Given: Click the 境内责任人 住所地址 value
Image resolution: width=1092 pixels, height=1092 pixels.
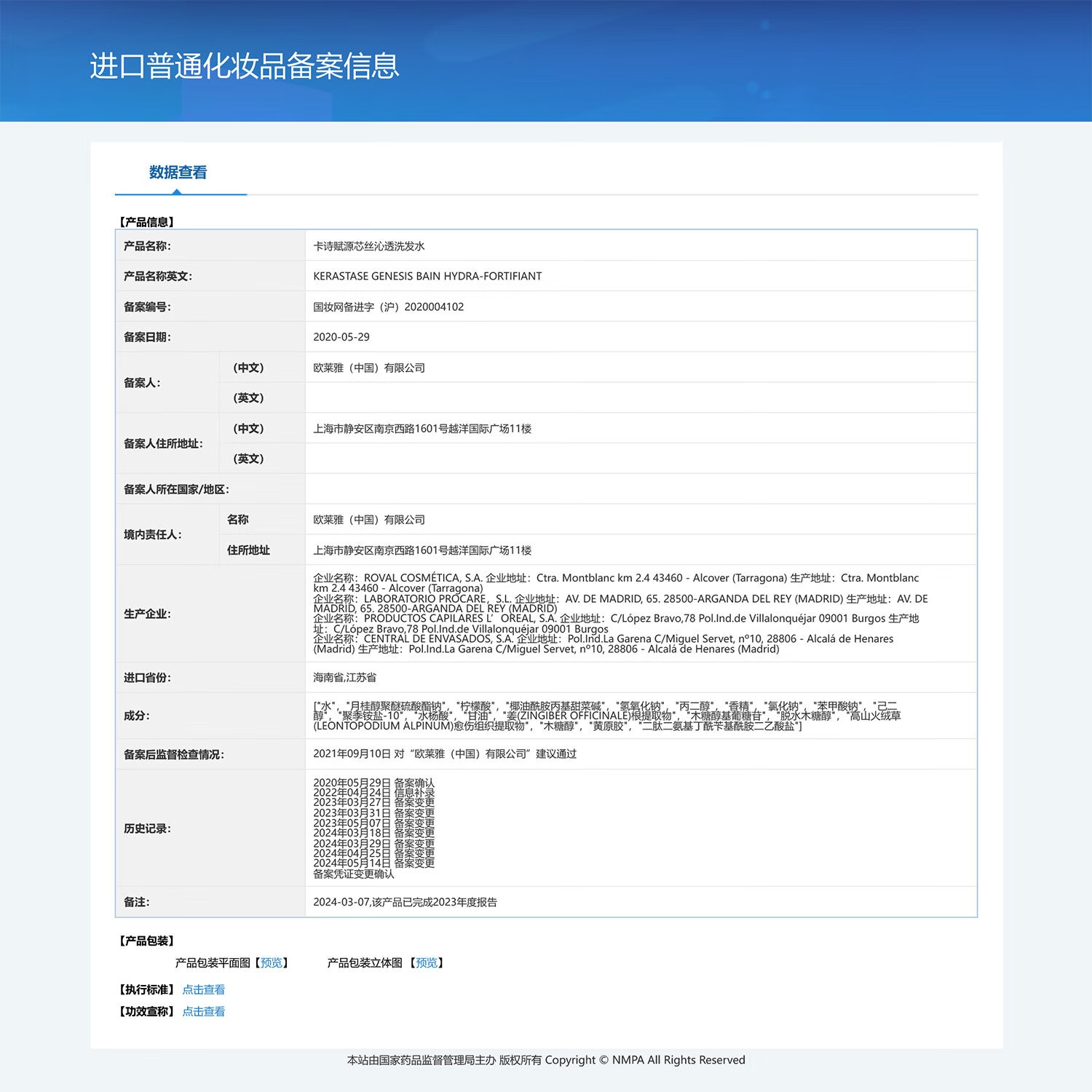Looking at the screenshot, I should (422, 550).
